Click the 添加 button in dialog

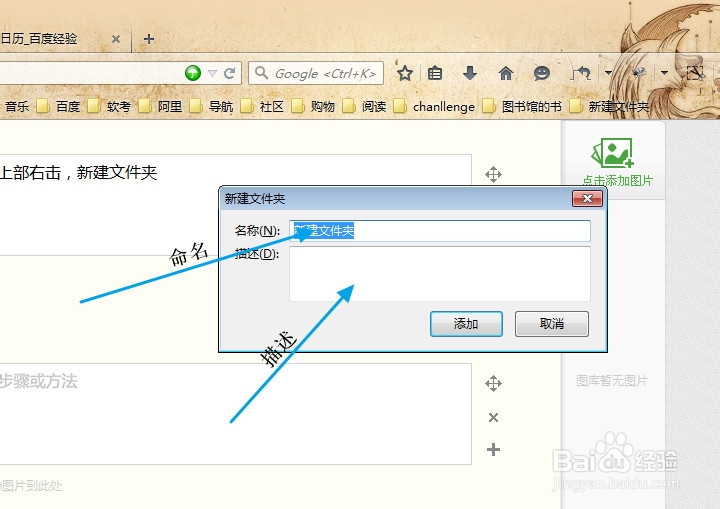point(466,324)
